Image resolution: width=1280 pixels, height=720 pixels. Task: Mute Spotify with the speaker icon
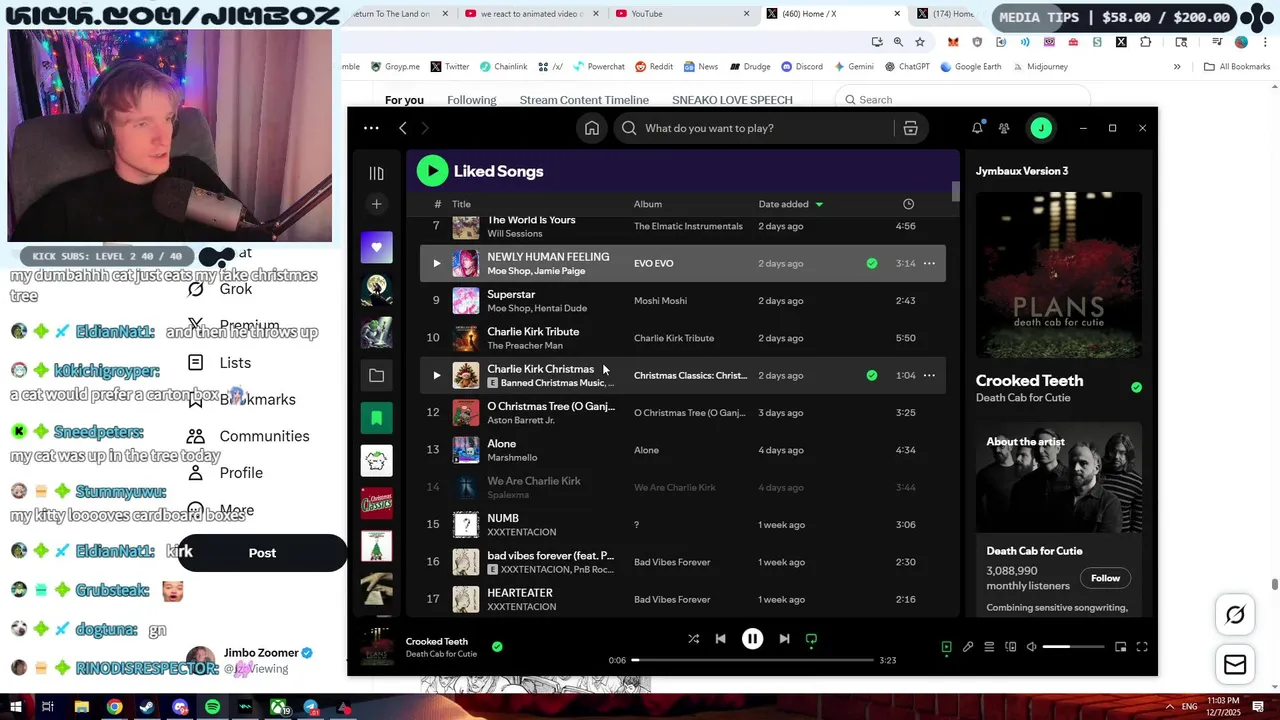click(x=1032, y=647)
